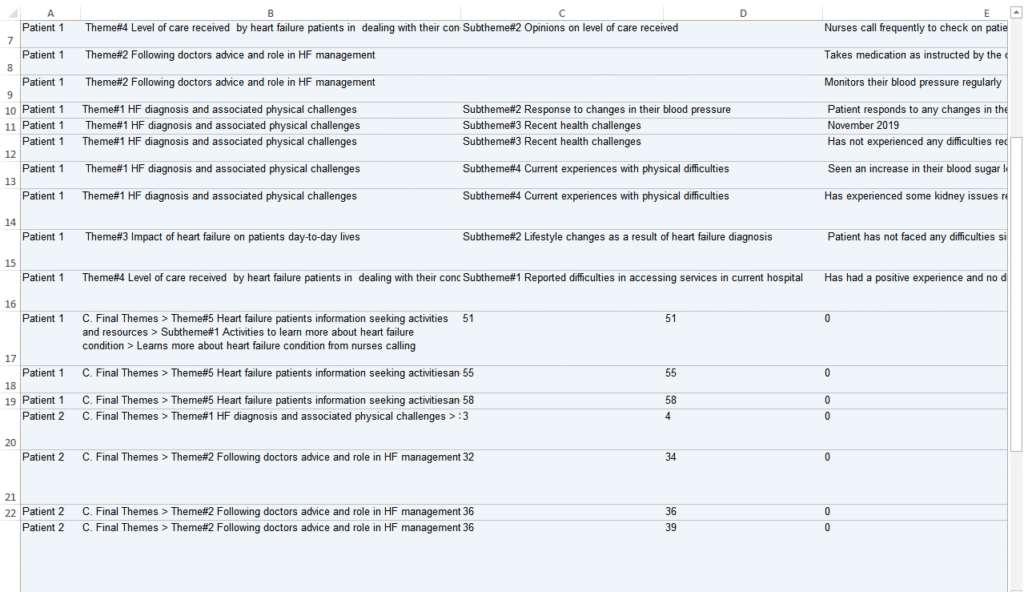
Task: Click the value 4 in row 20
Action: (667, 416)
